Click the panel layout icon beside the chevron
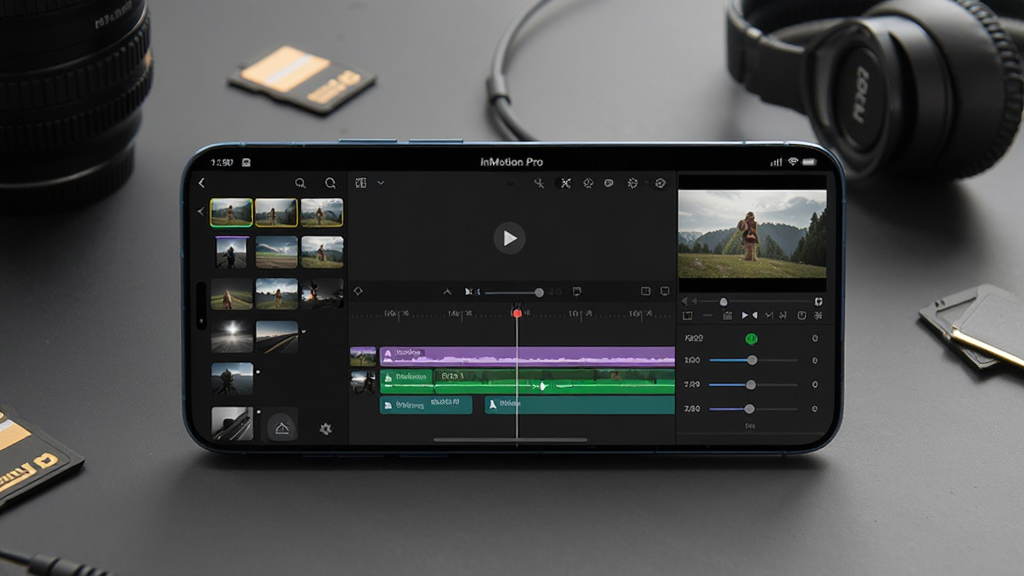This screenshot has width=1024, height=576. click(360, 184)
